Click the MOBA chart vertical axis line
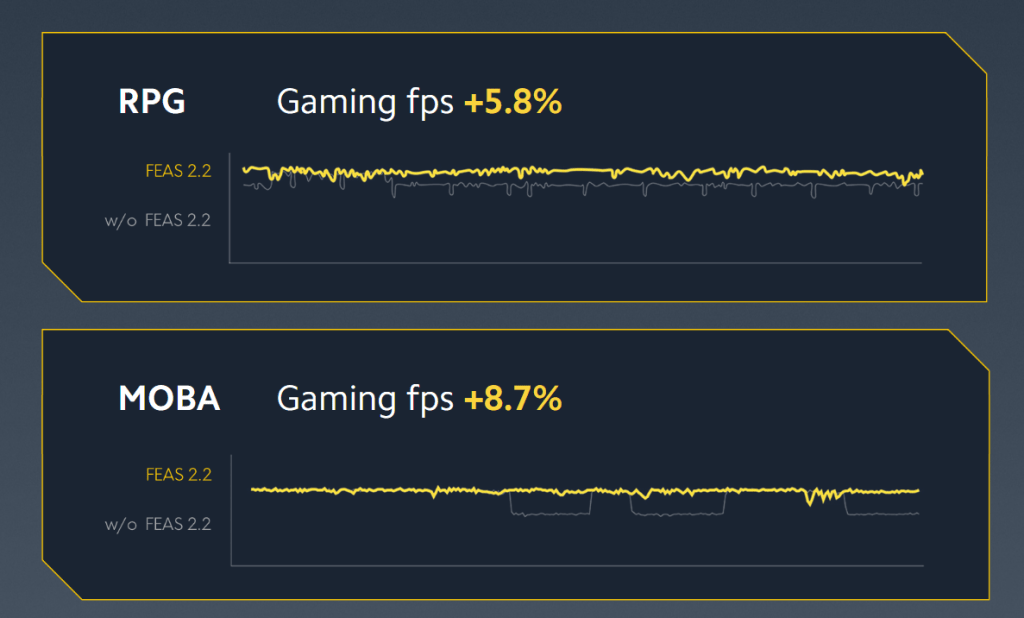The height and width of the screenshot is (618, 1024). [x=231, y=512]
